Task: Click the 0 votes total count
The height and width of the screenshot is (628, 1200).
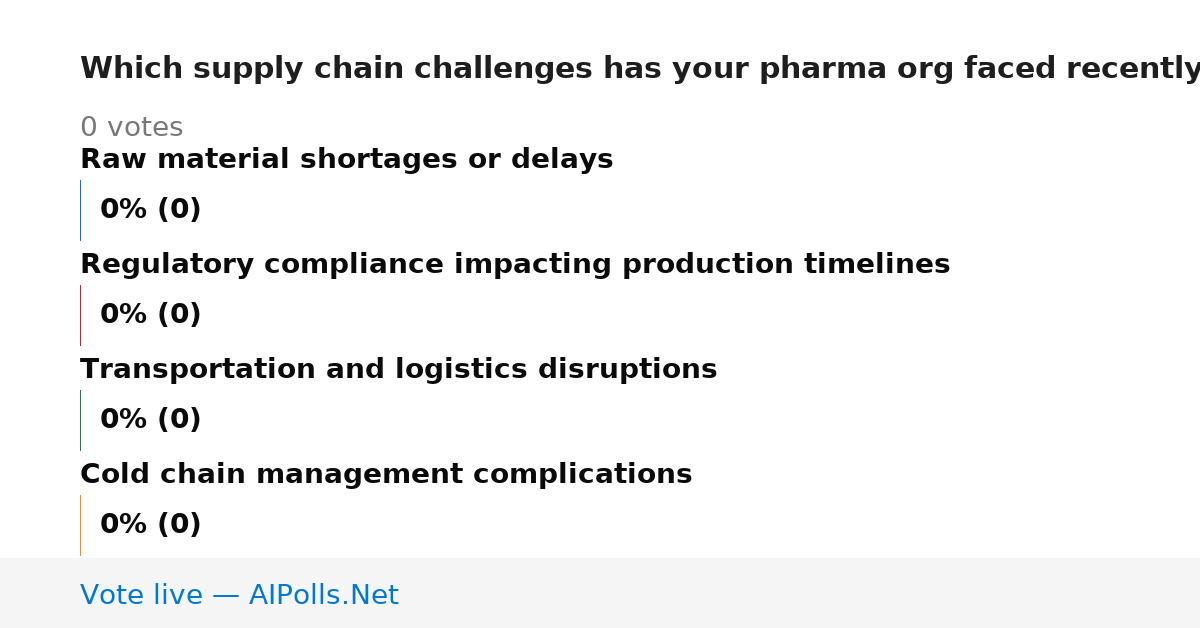Action: click(x=131, y=128)
